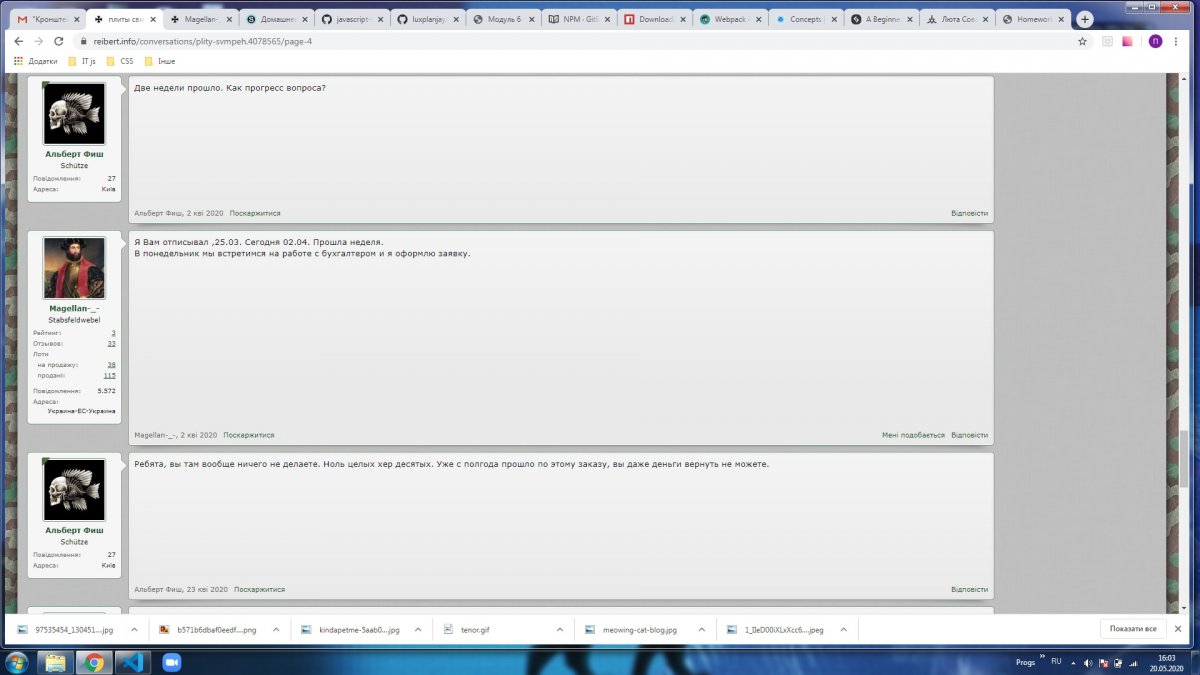The height and width of the screenshot is (675, 1200).
Task: Open the Інше bookmarks folder
Action: tap(159, 61)
